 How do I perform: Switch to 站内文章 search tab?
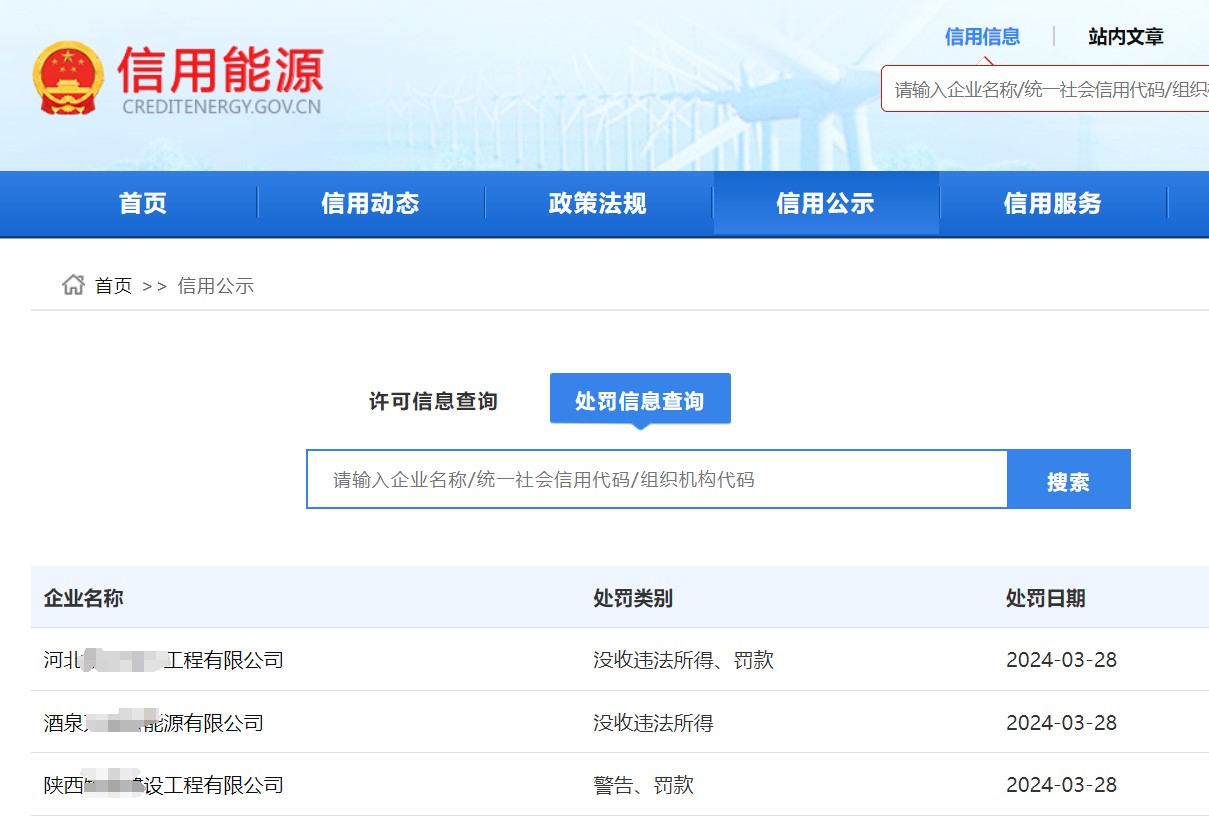click(1126, 37)
